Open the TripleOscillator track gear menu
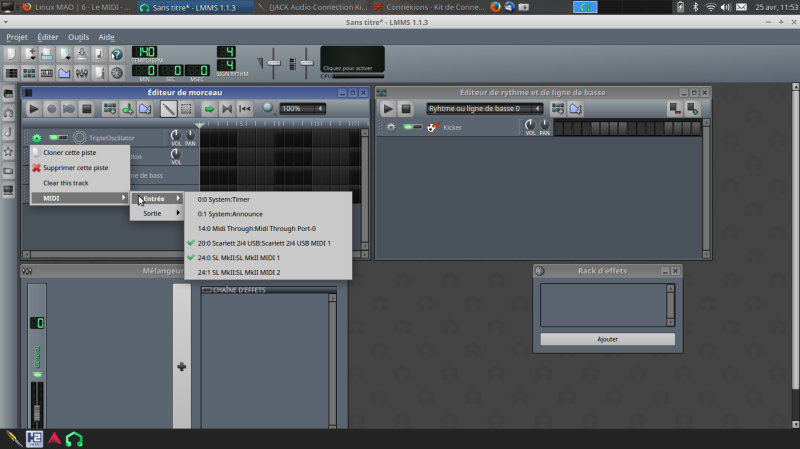The width and height of the screenshot is (800, 449). click(37, 138)
